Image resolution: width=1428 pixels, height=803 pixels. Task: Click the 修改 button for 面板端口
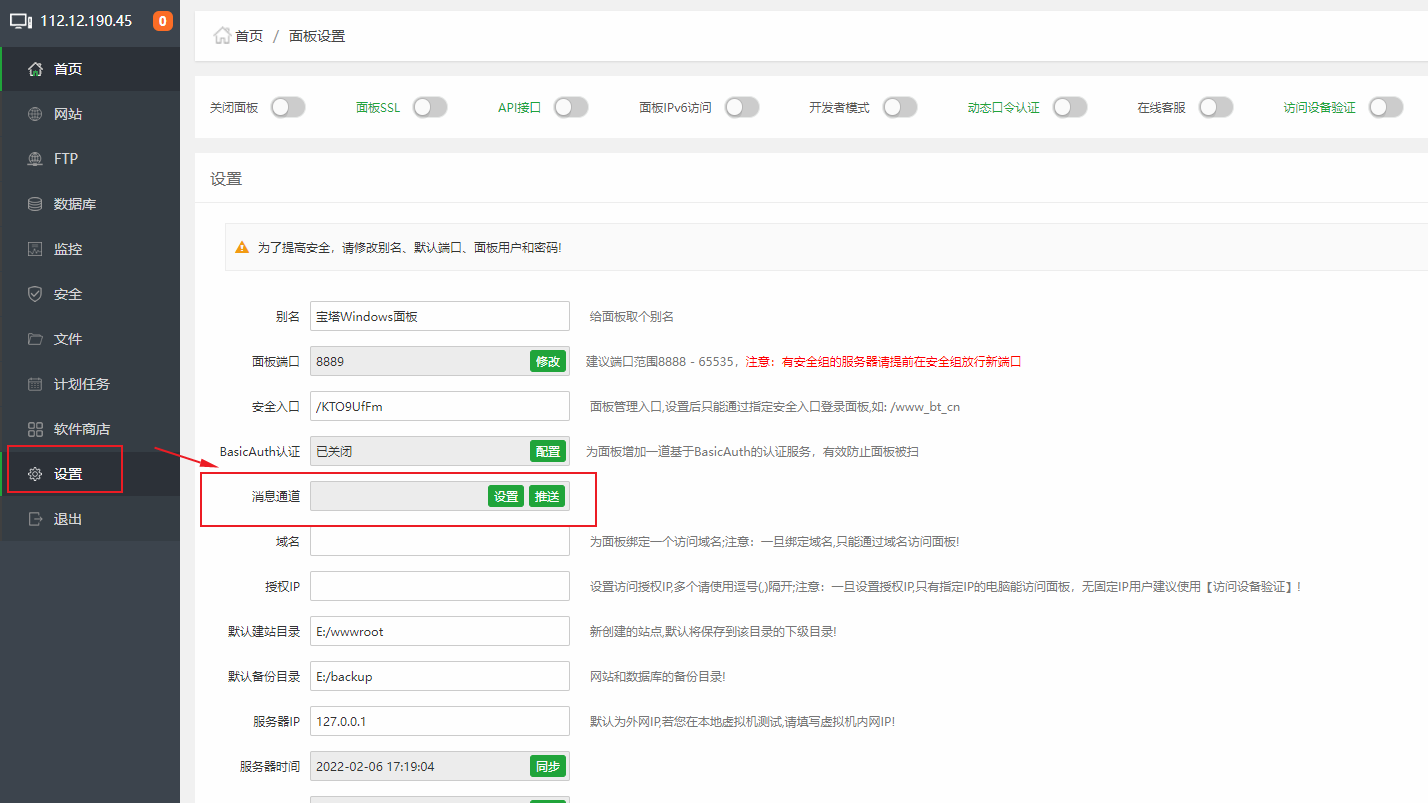point(548,361)
